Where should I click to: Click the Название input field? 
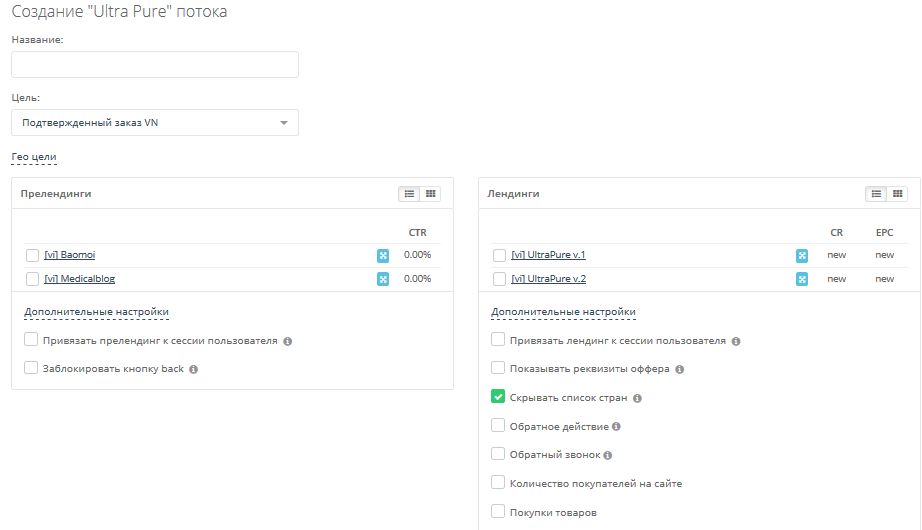[155, 64]
